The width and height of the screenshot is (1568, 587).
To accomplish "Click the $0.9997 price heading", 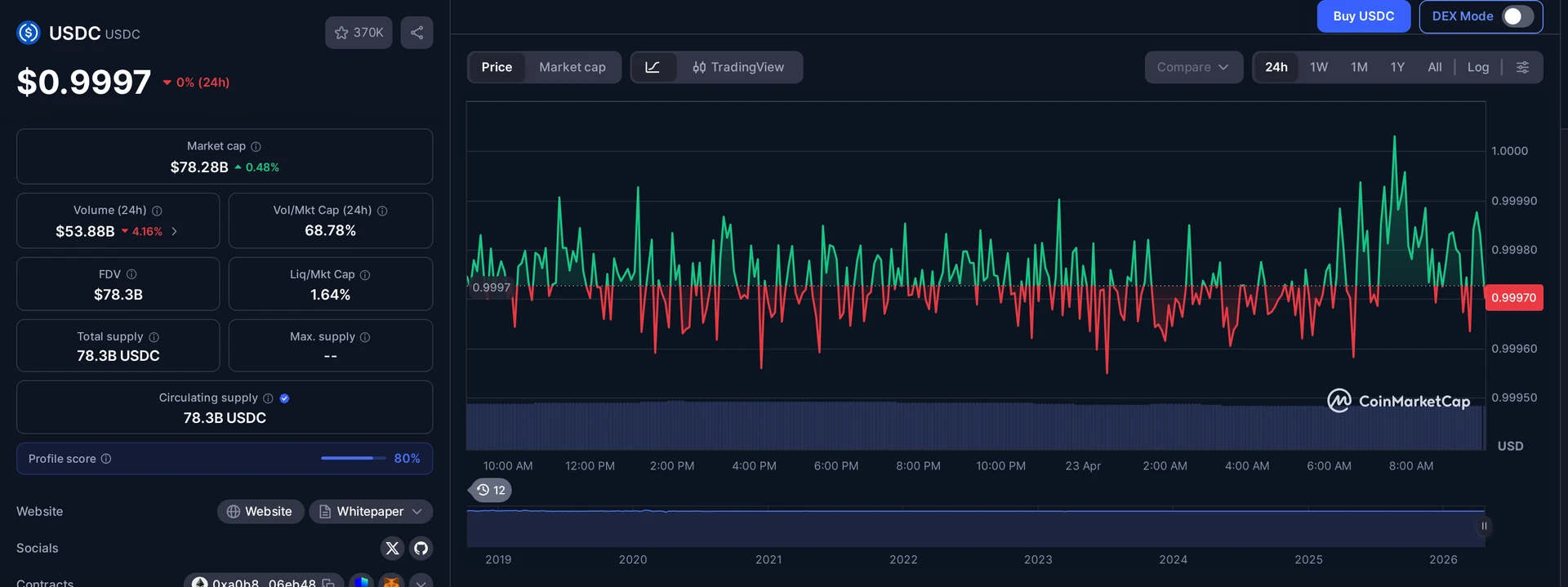I will click(x=84, y=82).
